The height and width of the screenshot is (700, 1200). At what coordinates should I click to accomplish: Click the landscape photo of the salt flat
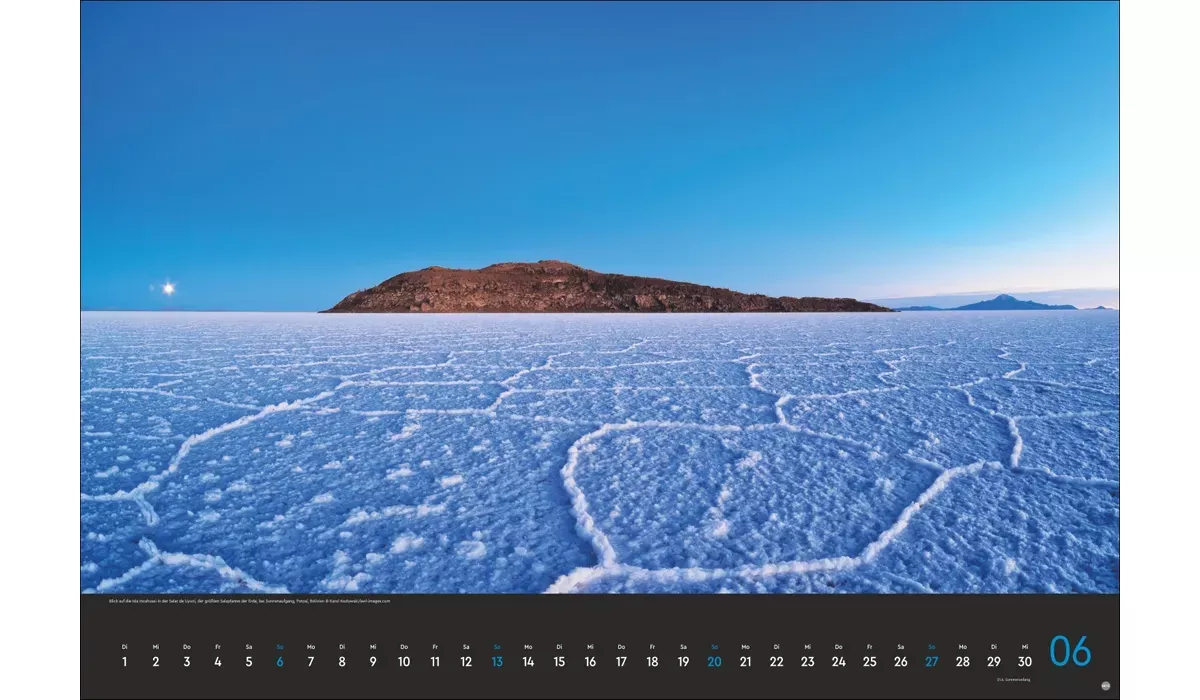point(600,297)
